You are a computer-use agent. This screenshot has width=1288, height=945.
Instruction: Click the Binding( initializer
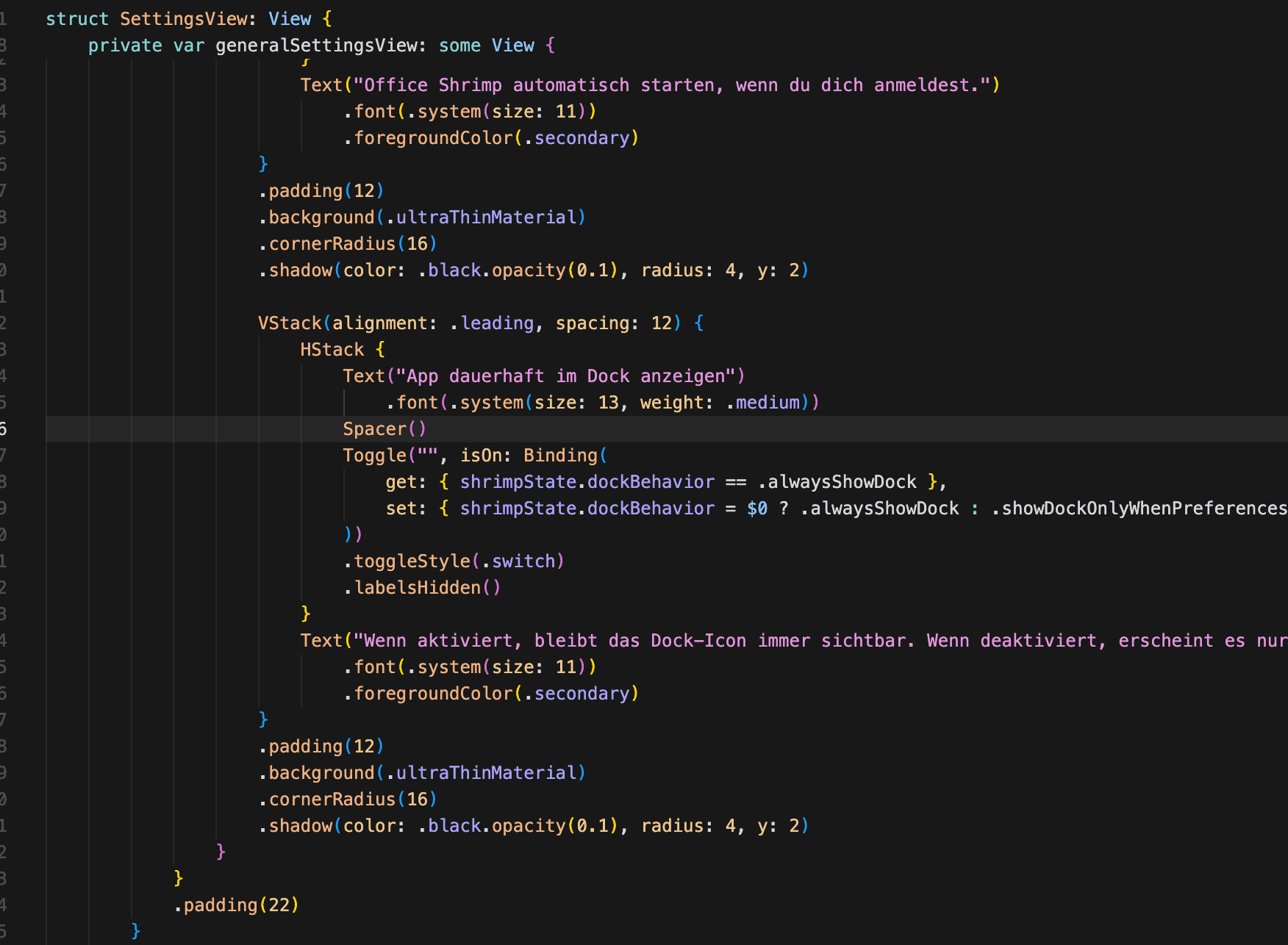(565, 456)
